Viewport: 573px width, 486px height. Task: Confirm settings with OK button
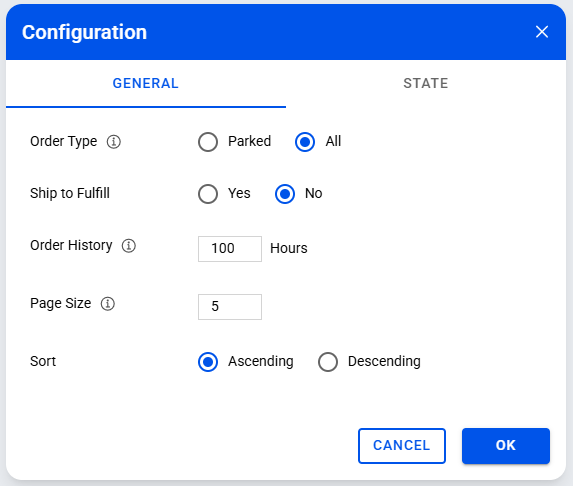pyautogui.click(x=506, y=446)
